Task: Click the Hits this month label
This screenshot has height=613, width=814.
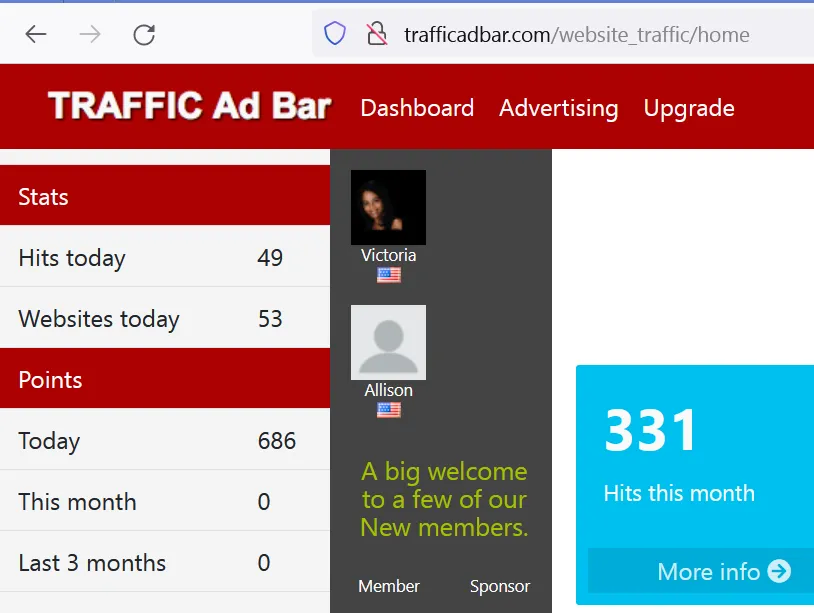Action: point(679,493)
